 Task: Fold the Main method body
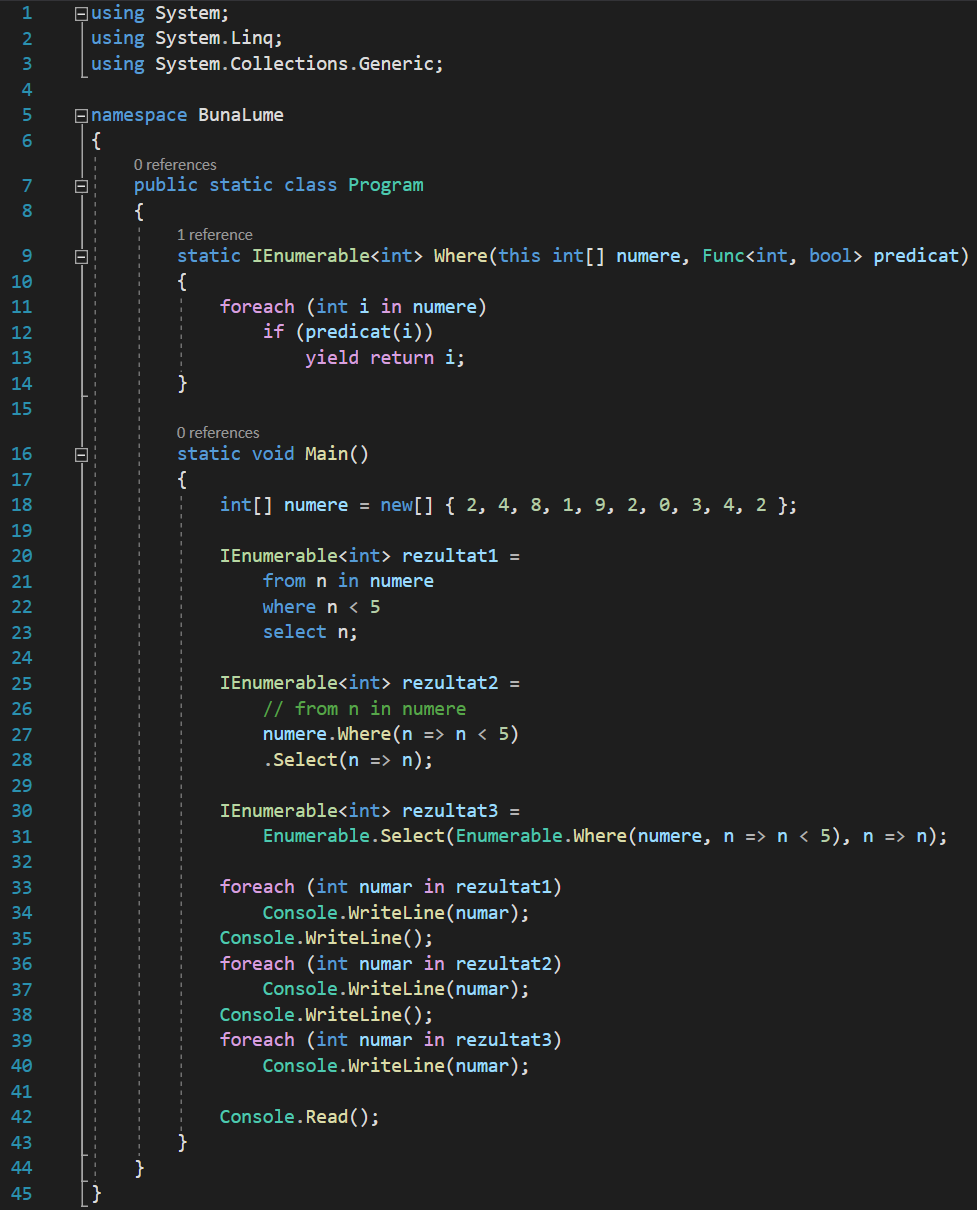click(81, 454)
